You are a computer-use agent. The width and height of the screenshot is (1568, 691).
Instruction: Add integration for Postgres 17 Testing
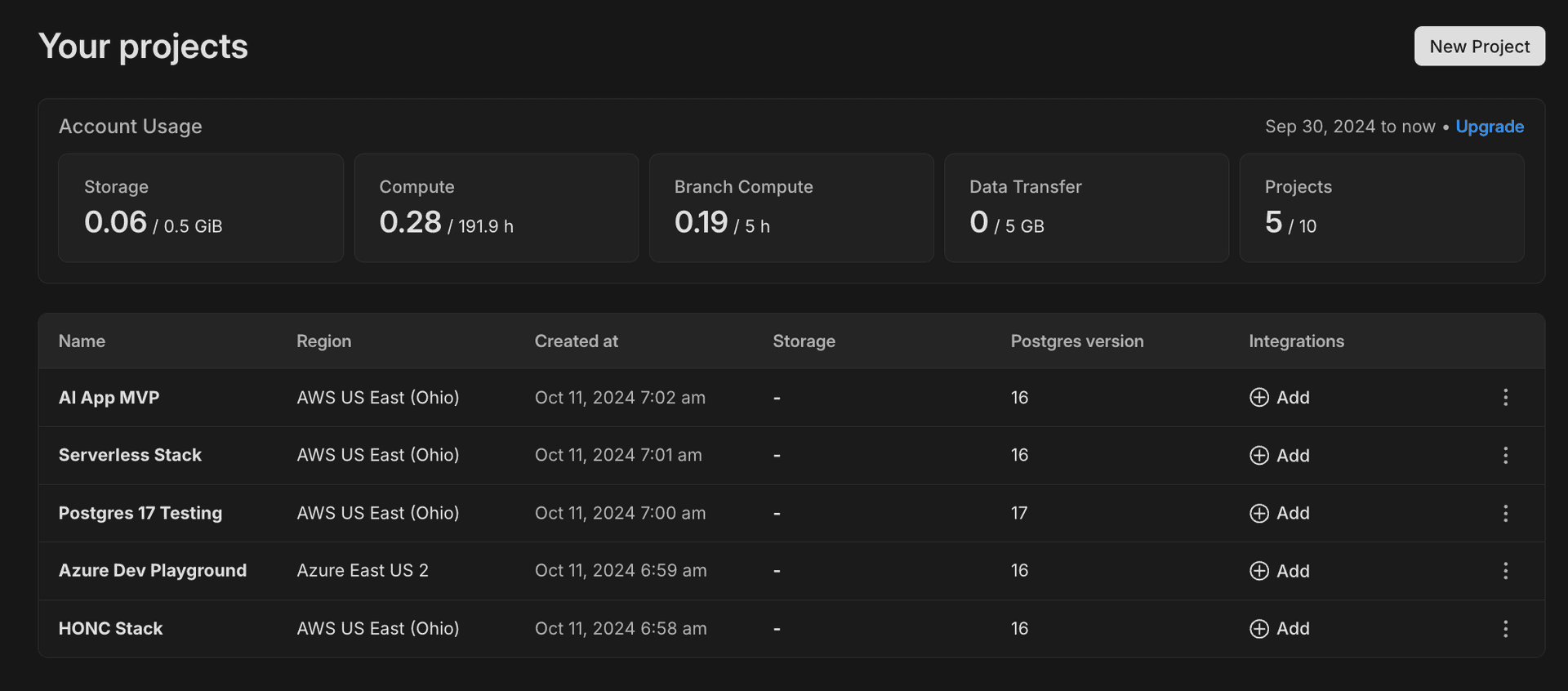[1280, 513]
